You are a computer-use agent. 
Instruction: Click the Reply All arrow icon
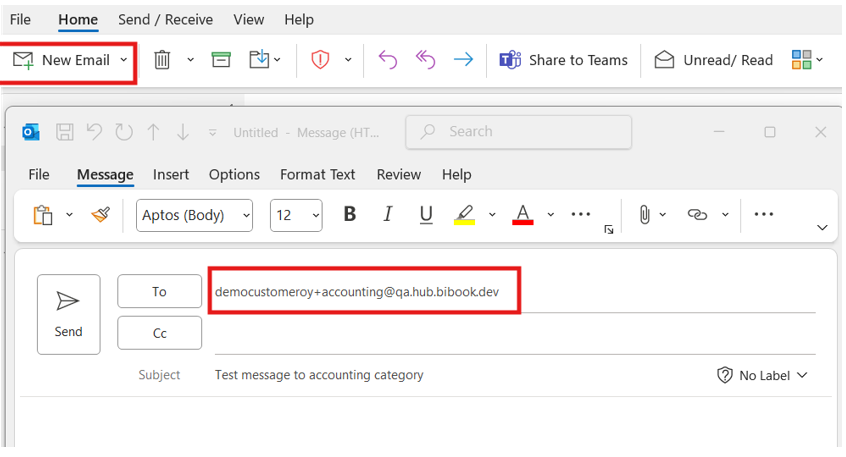point(425,60)
